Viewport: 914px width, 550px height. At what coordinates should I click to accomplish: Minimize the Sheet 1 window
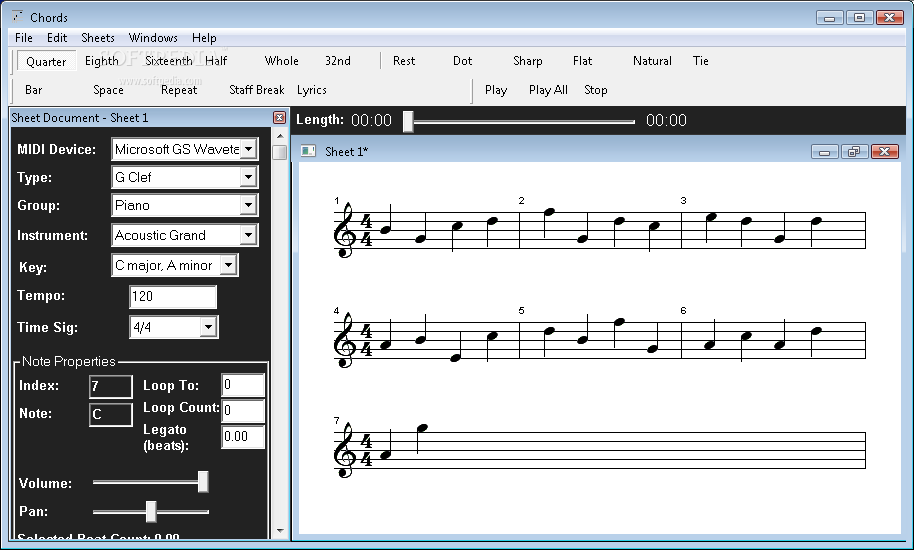pos(824,152)
